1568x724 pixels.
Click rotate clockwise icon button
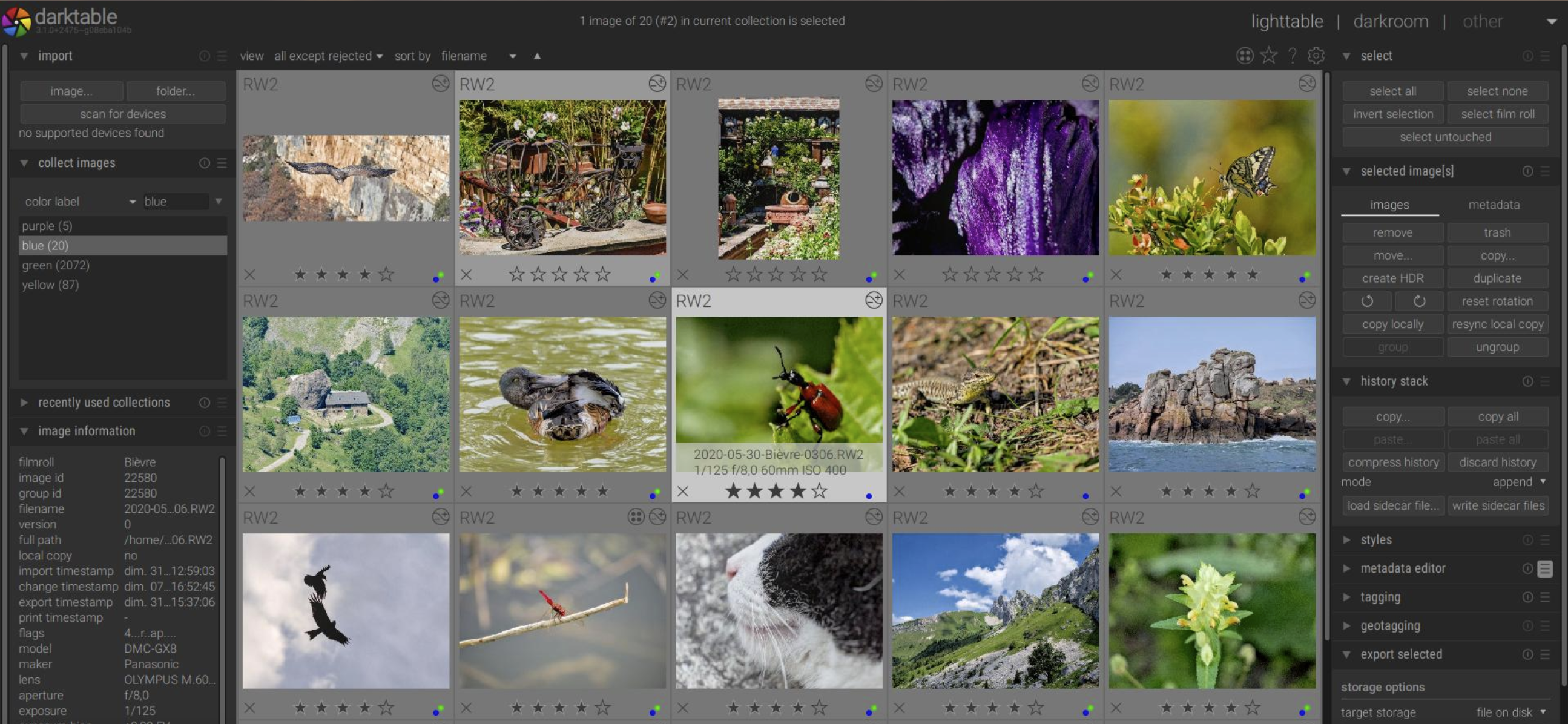point(1419,301)
